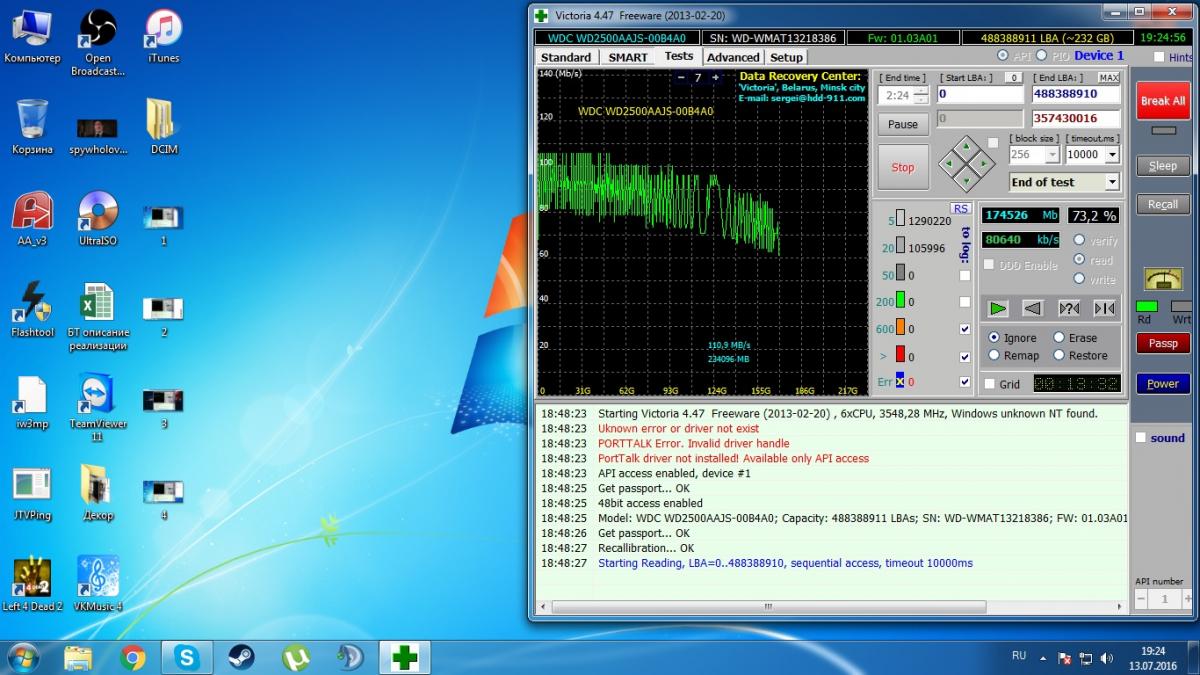Open the Windows Start menu

click(x=22, y=657)
